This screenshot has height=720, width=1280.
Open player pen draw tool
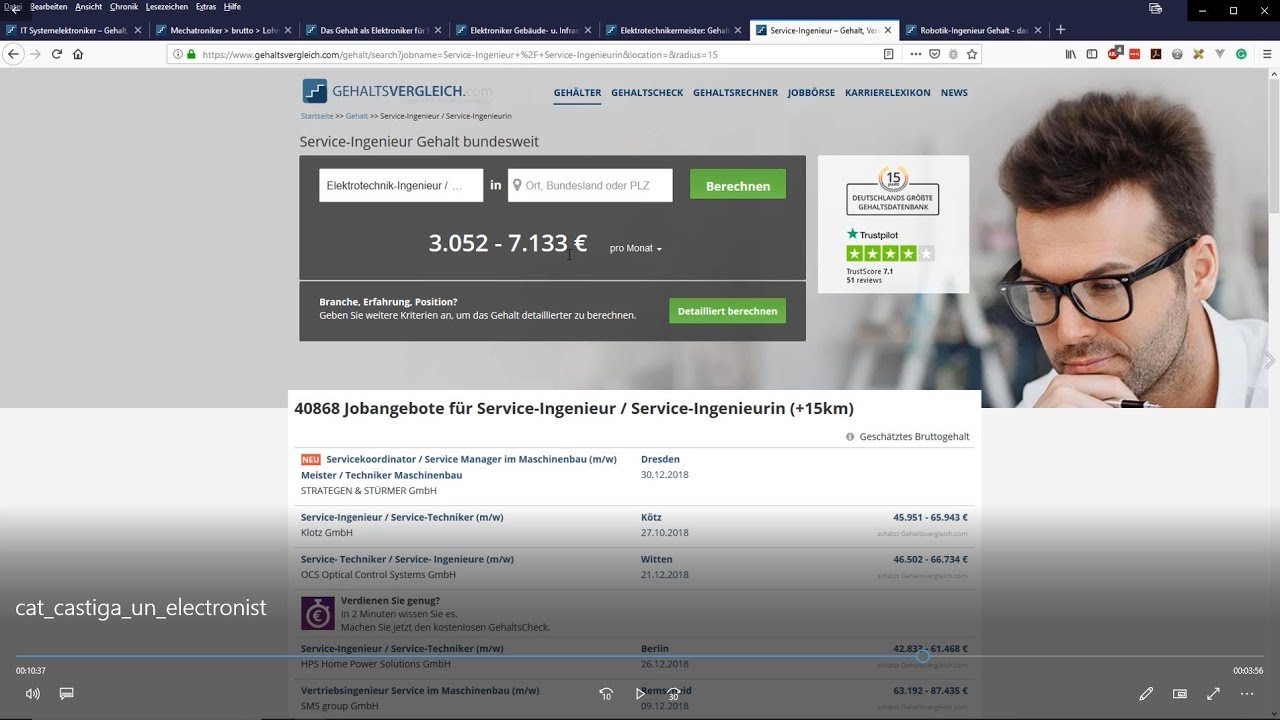pyautogui.click(x=1146, y=693)
